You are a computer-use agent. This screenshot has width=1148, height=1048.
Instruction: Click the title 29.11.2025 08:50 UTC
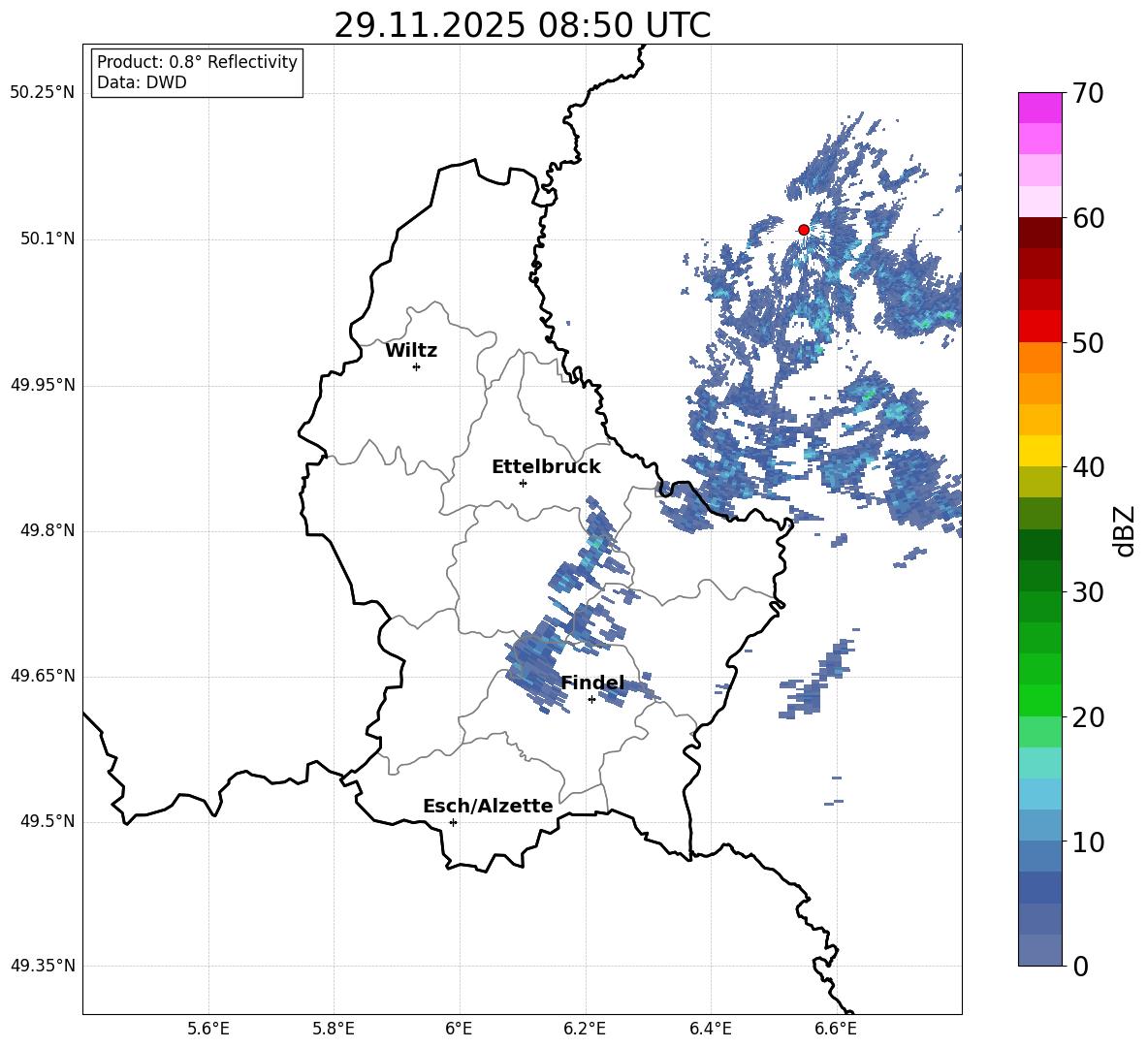[x=522, y=25]
